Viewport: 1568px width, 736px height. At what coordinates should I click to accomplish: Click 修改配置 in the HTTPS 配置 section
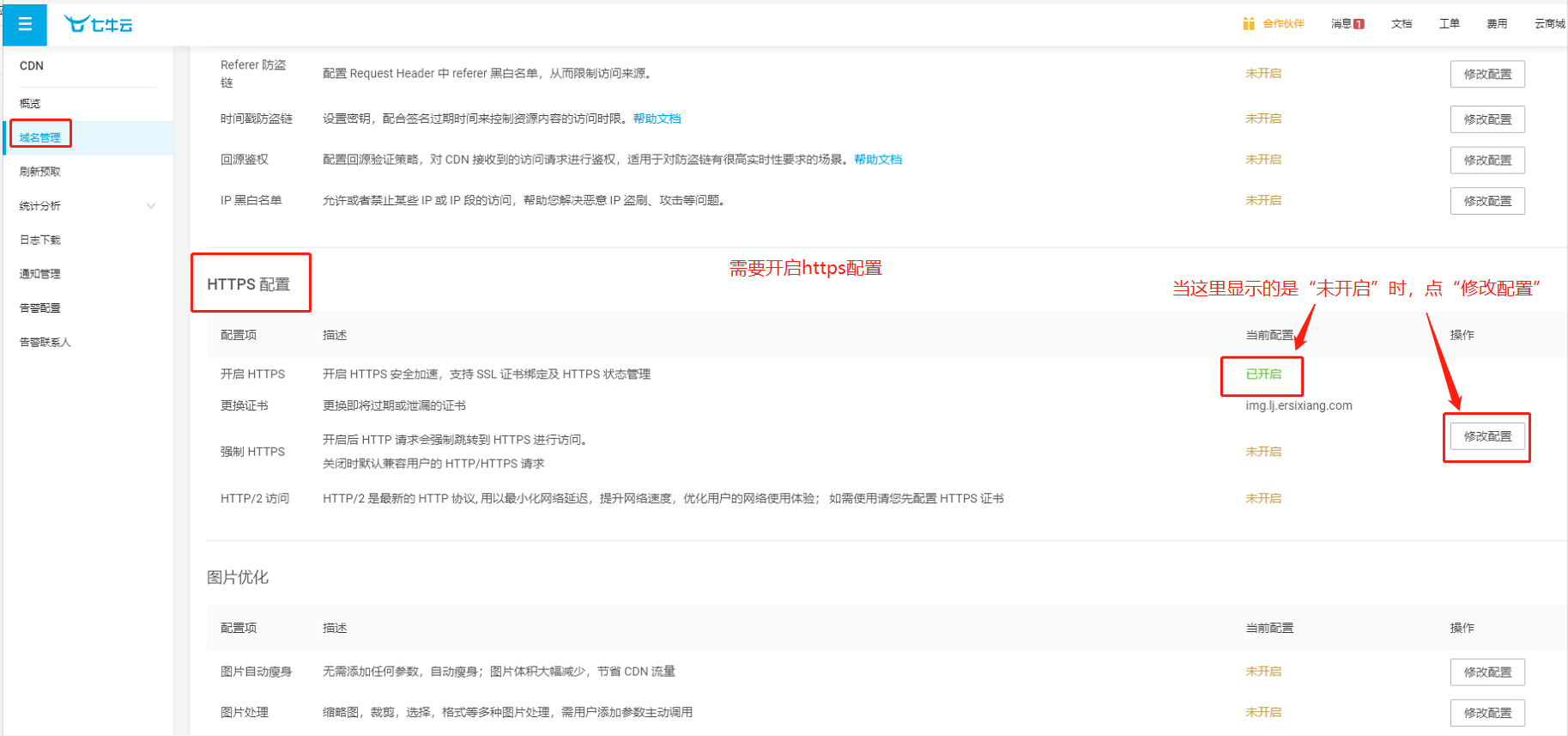[1487, 436]
